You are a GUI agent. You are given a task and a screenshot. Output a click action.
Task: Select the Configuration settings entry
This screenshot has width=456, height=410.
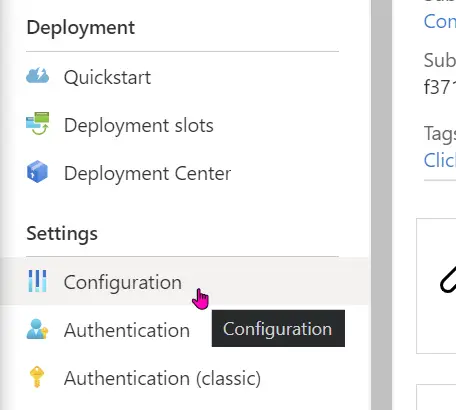pos(185,281)
